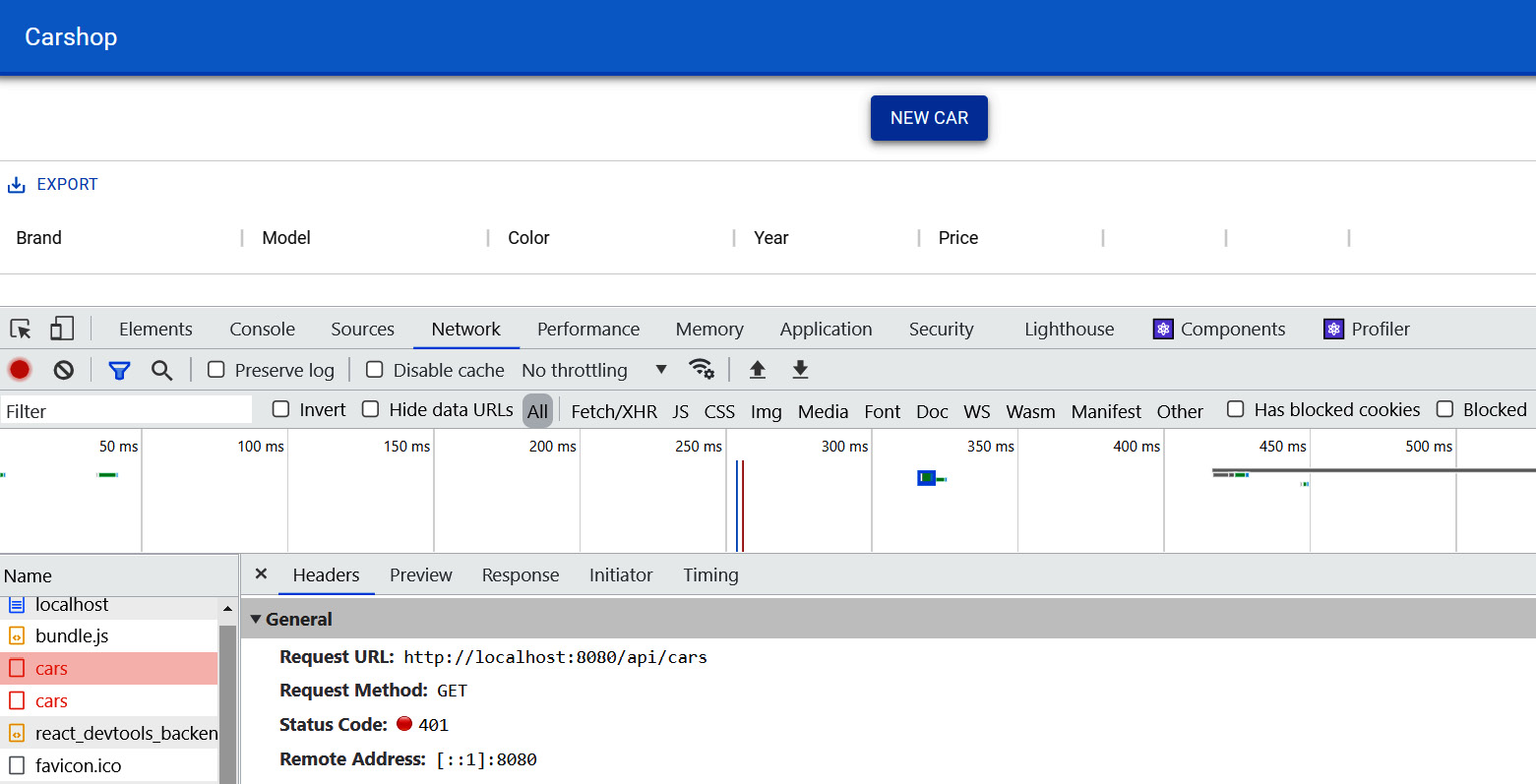
Task: Select the All request type filter
Action: 537,411
